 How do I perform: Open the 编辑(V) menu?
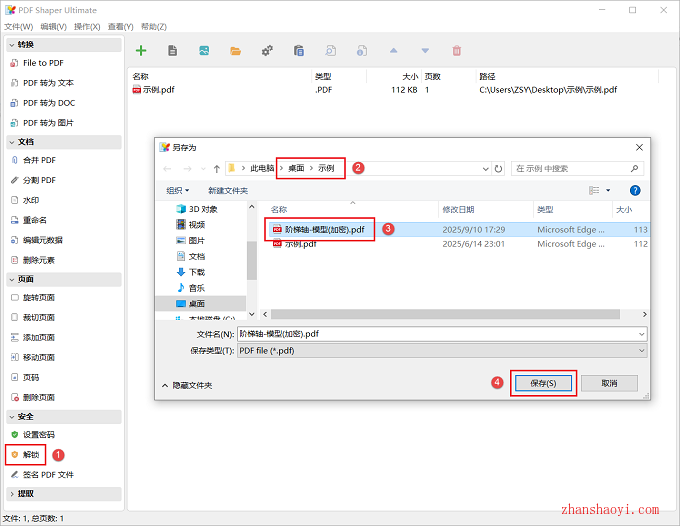53,26
